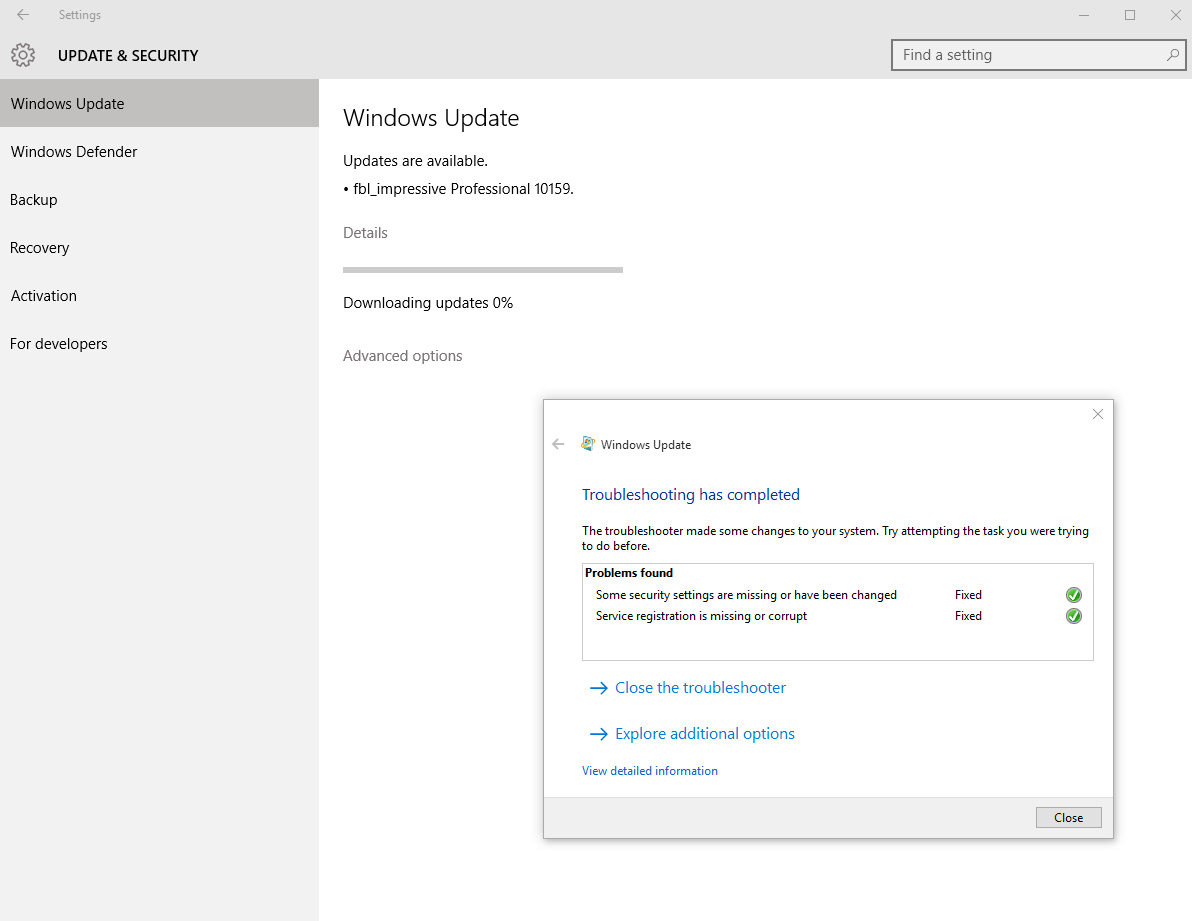The image size is (1192, 921).
Task: Click the Close button in dialog
Action: coord(1068,818)
